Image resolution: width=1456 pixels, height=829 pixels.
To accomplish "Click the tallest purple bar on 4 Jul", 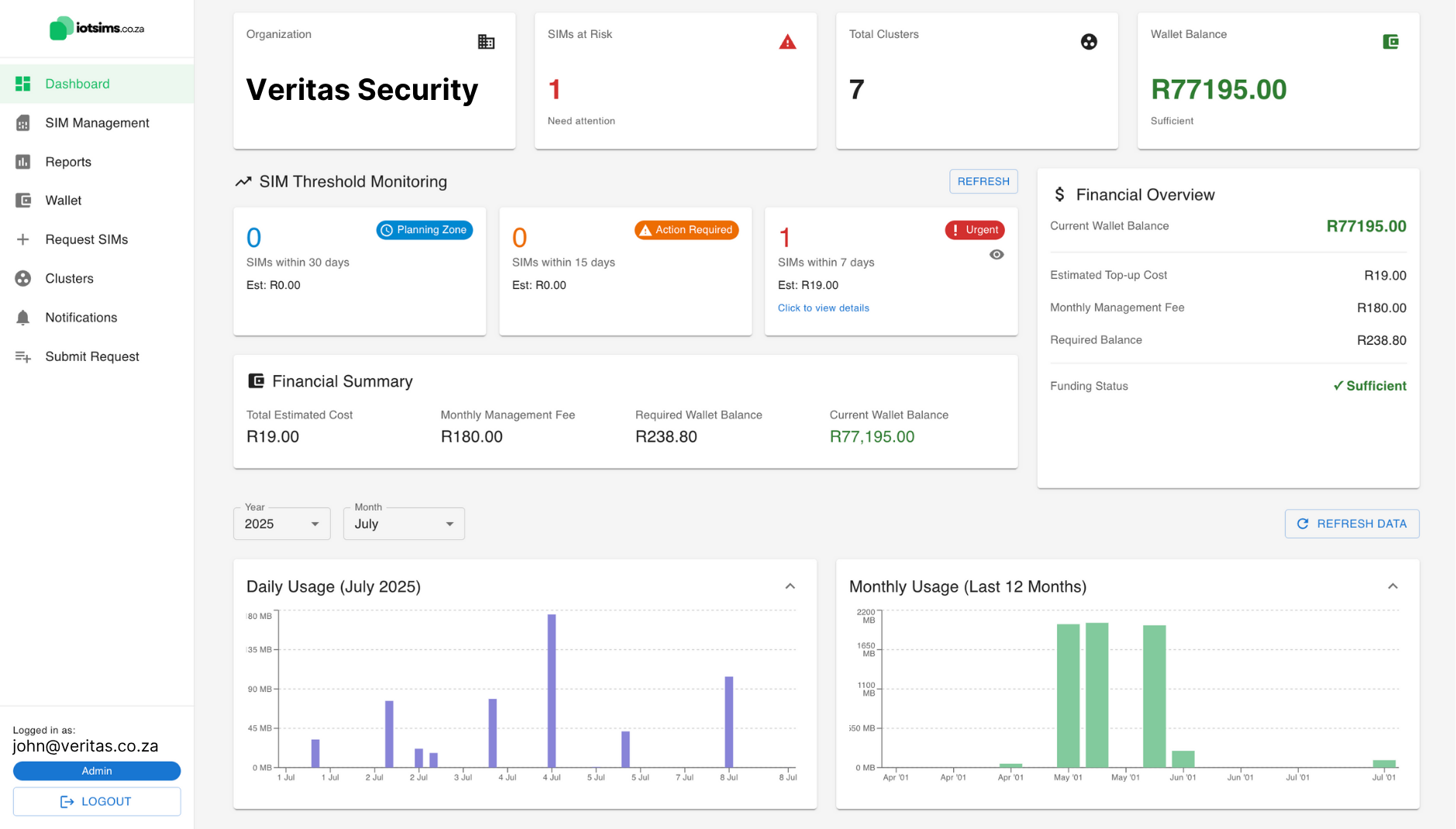I will click(x=552, y=690).
